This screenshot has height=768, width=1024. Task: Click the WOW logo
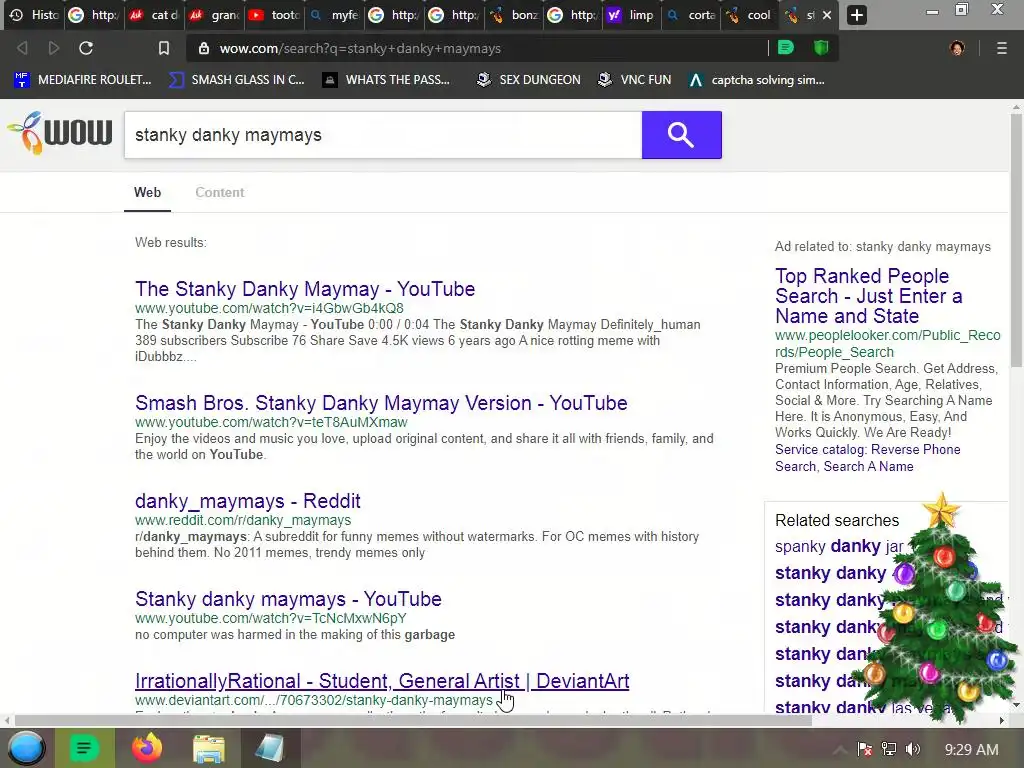click(59, 133)
